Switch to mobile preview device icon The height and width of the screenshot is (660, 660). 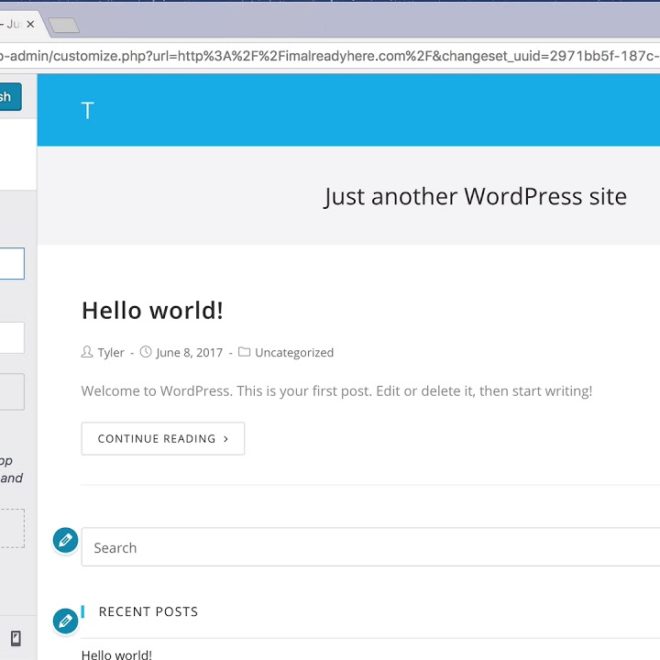pos(16,638)
